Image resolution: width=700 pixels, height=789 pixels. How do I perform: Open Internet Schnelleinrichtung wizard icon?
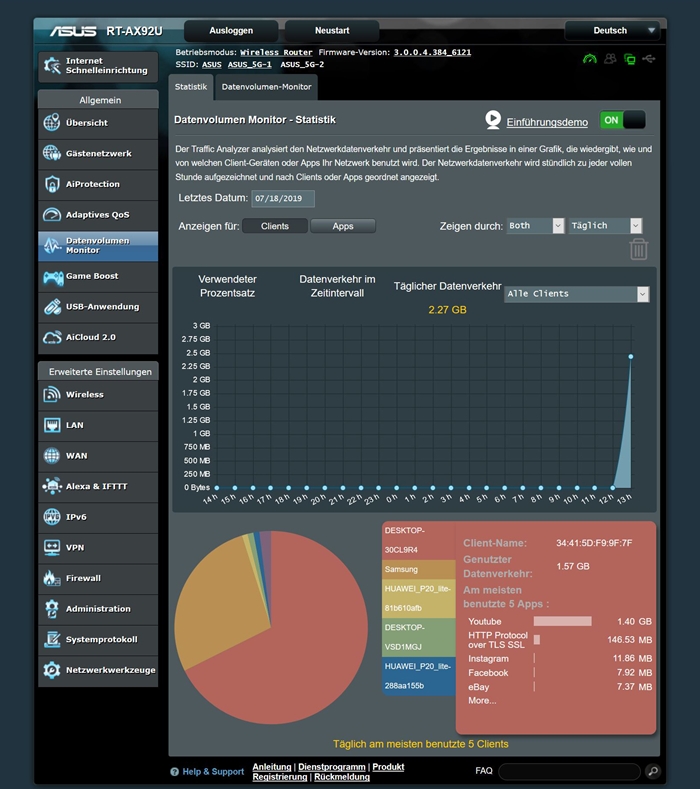click(52, 65)
